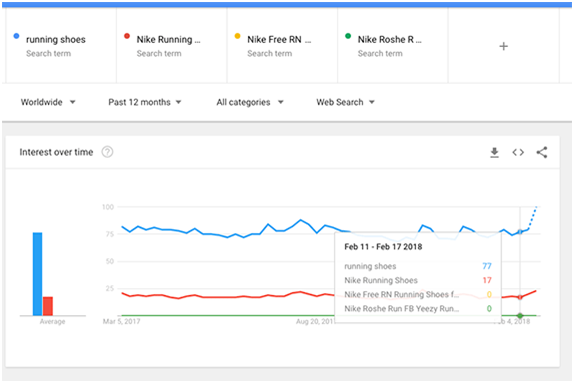574x383 pixels.
Task: Click the green dot beside Nike Roshe R
Action: 348,36
